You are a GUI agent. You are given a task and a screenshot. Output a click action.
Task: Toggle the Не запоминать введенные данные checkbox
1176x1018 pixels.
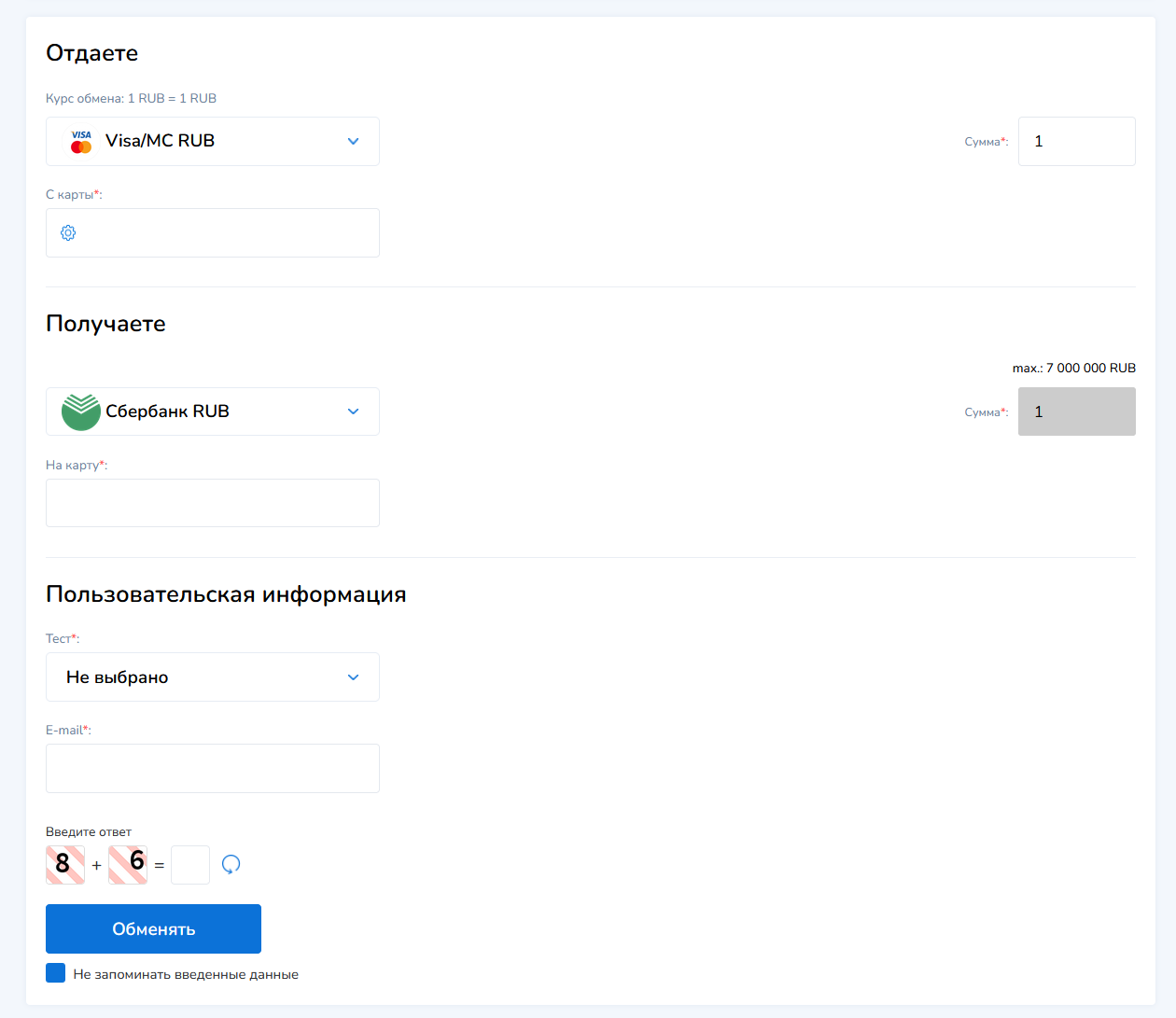coord(56,974)
